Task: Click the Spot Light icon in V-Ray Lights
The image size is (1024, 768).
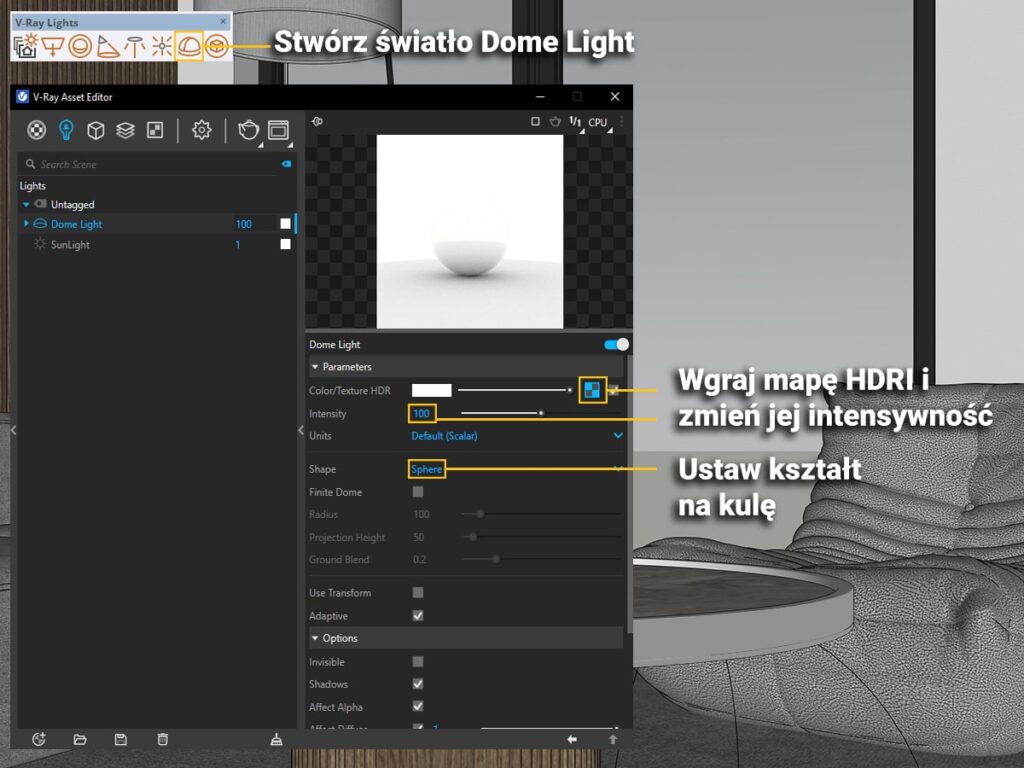Action: 107,45
